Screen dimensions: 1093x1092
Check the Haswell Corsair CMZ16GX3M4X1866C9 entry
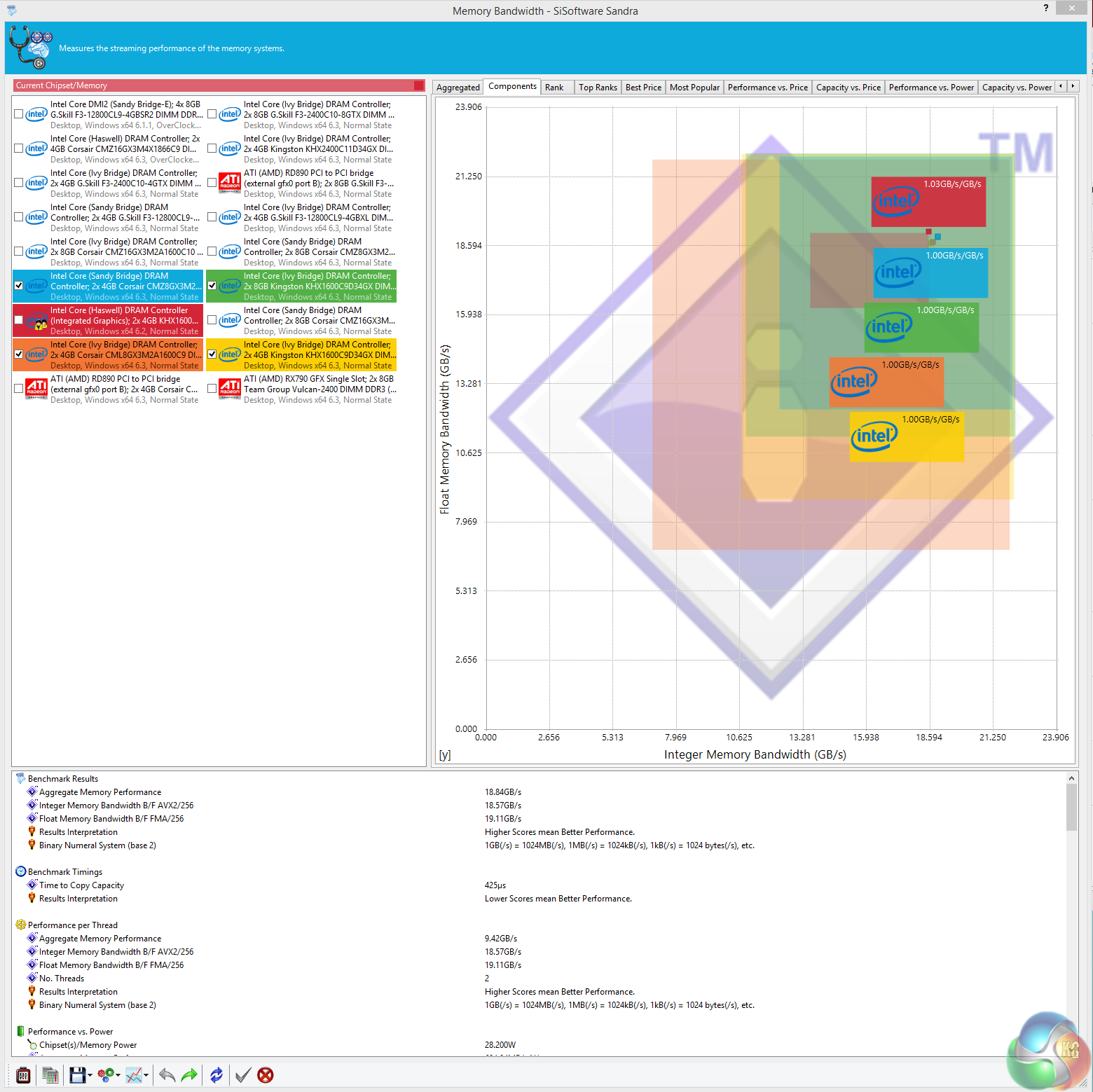[x=19, y=148]
